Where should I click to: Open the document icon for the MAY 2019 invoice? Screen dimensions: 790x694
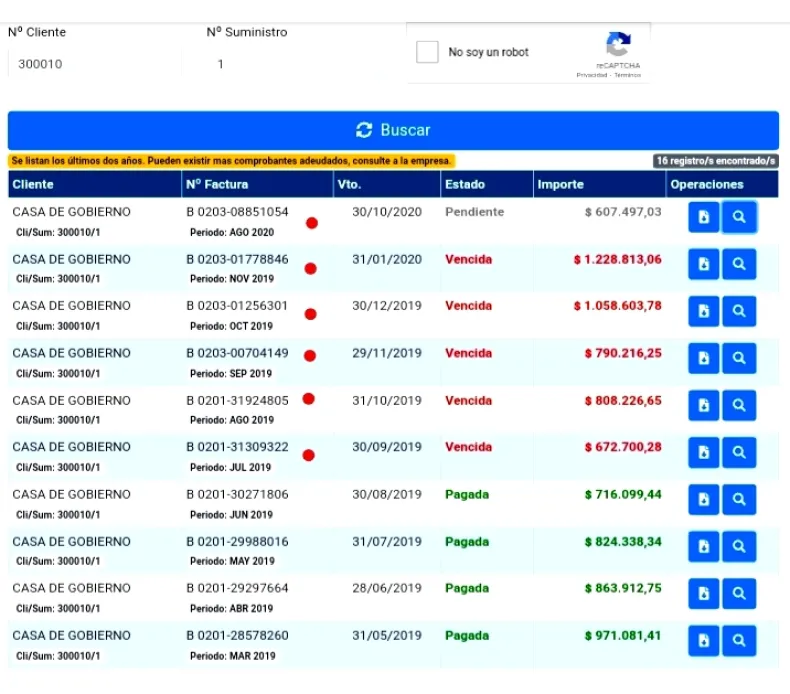[703, 546]
